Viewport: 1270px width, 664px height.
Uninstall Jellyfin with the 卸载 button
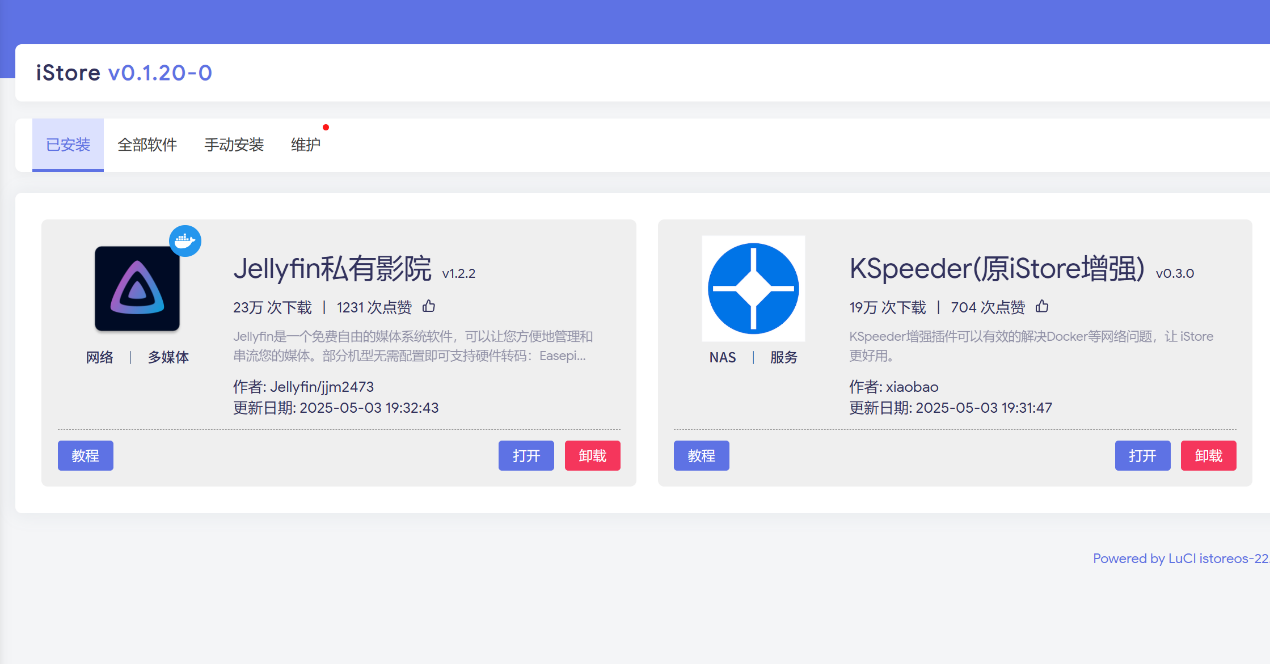click(592, 456)
